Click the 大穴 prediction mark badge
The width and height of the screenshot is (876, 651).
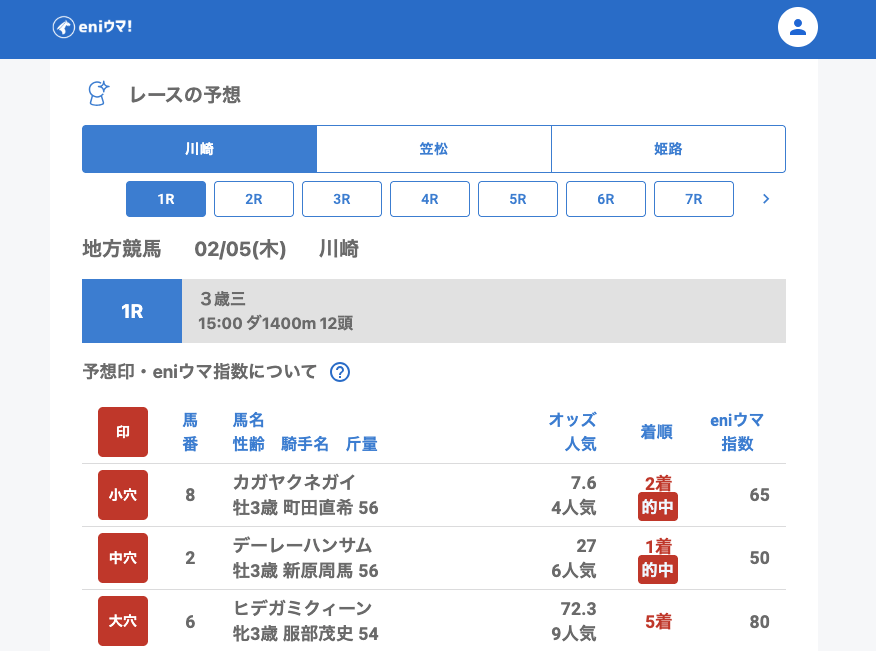point(123,621)
